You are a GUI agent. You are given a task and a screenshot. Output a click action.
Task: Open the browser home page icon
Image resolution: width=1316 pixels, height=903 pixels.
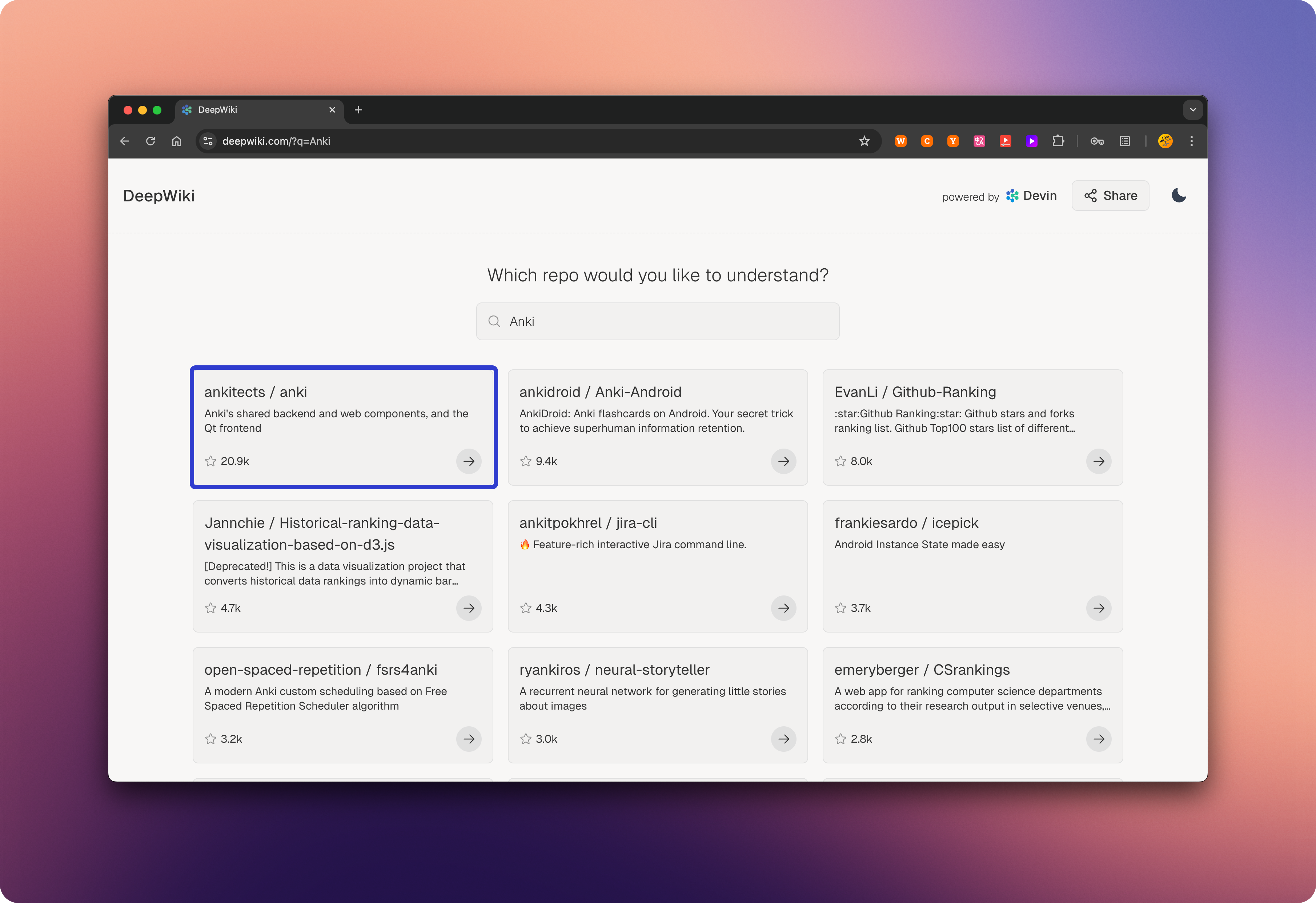[x=177, y=141]
